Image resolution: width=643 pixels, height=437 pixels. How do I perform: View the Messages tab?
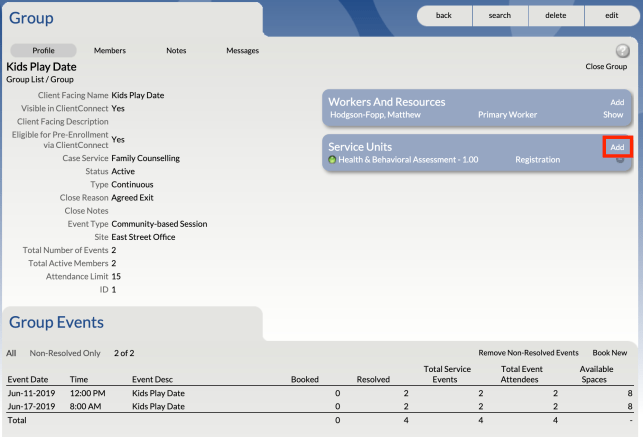pos(242,50)
